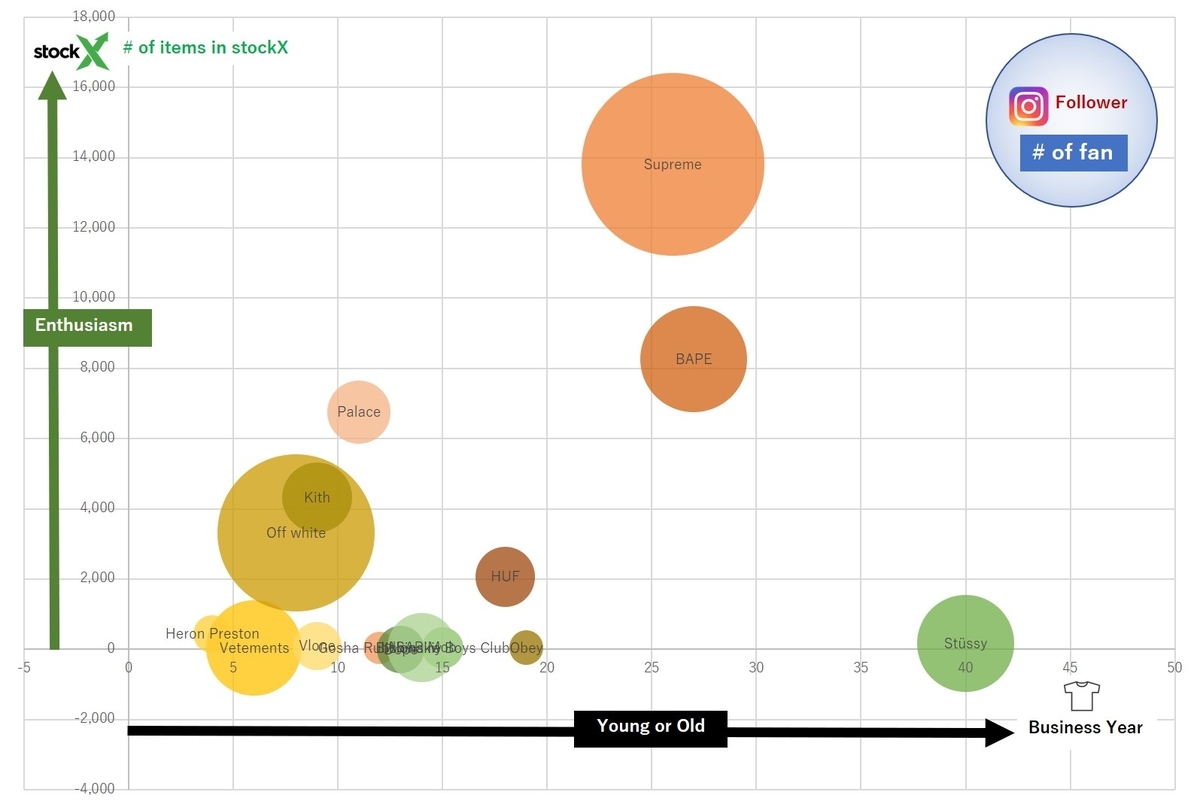The width and height of the screenshot is (1200, 807).
Task: Click the 12,000 y-axis tick label
Action: click(95, 227)
